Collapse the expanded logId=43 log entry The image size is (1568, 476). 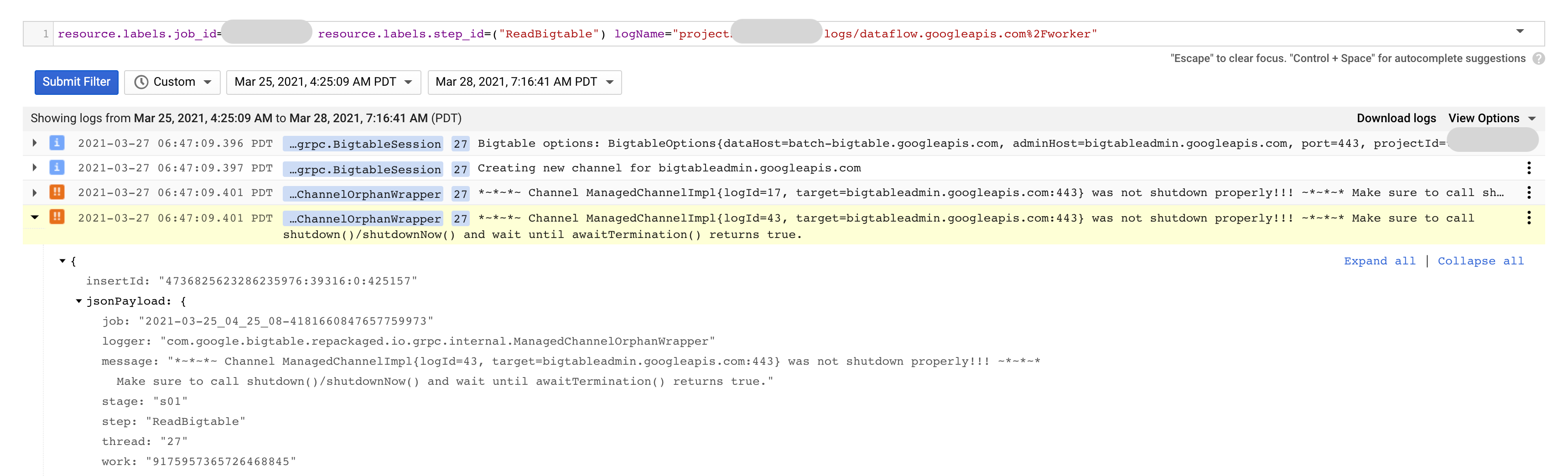pos(35,217)
